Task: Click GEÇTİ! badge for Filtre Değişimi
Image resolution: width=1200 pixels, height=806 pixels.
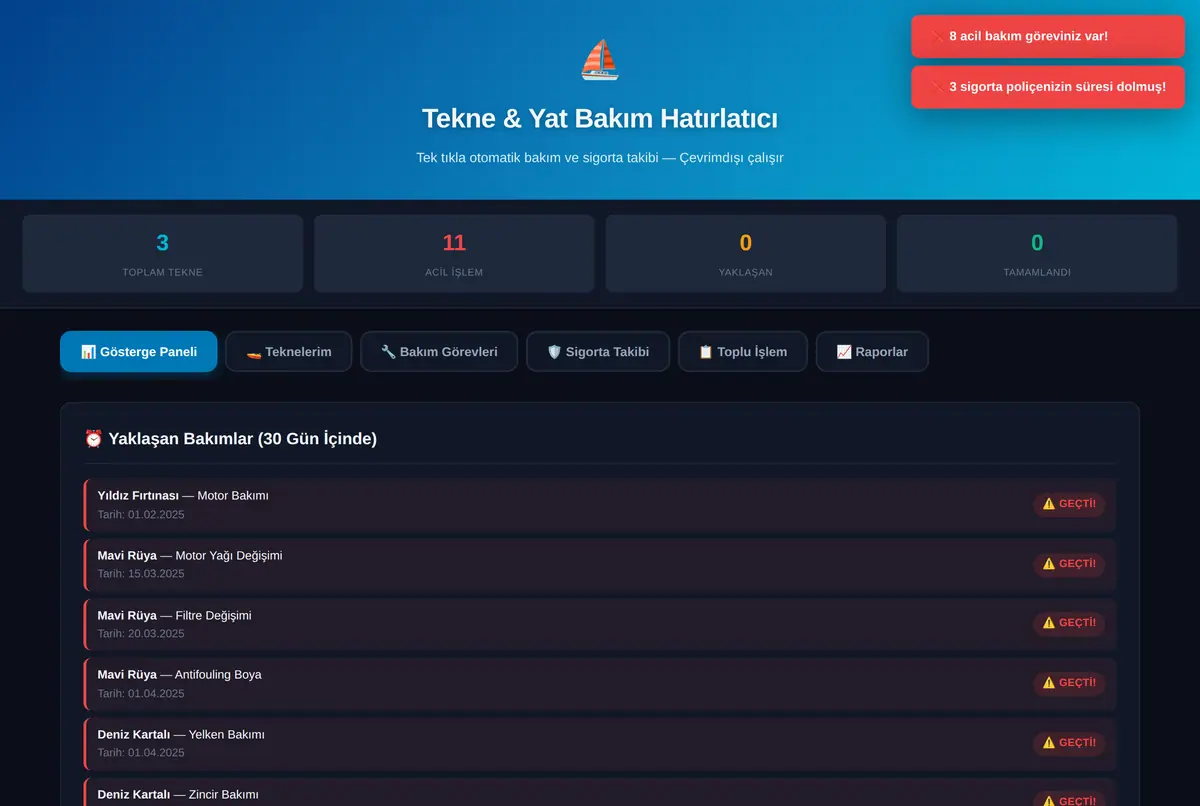Action: (1069, 623)
